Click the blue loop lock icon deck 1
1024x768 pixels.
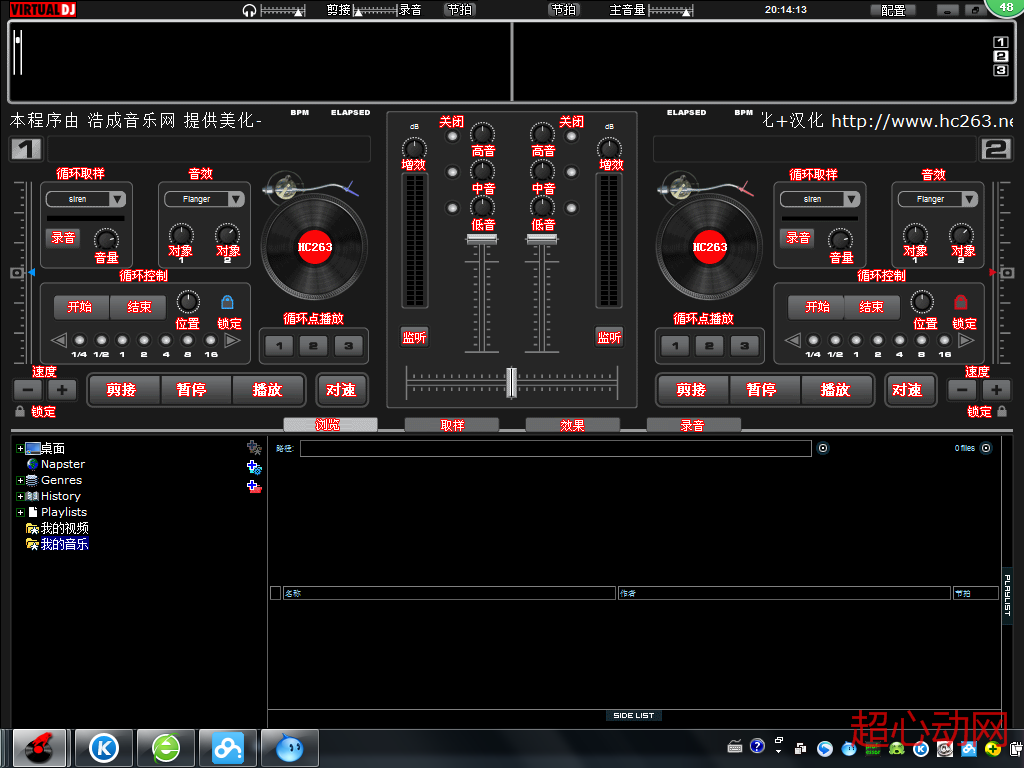(x=227, y=302)
